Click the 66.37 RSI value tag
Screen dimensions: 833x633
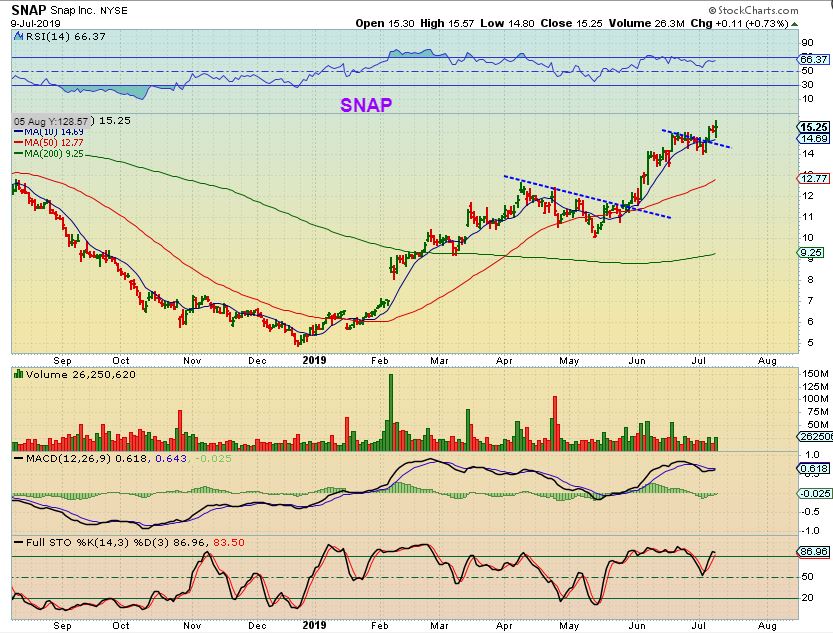pos(813,59)
